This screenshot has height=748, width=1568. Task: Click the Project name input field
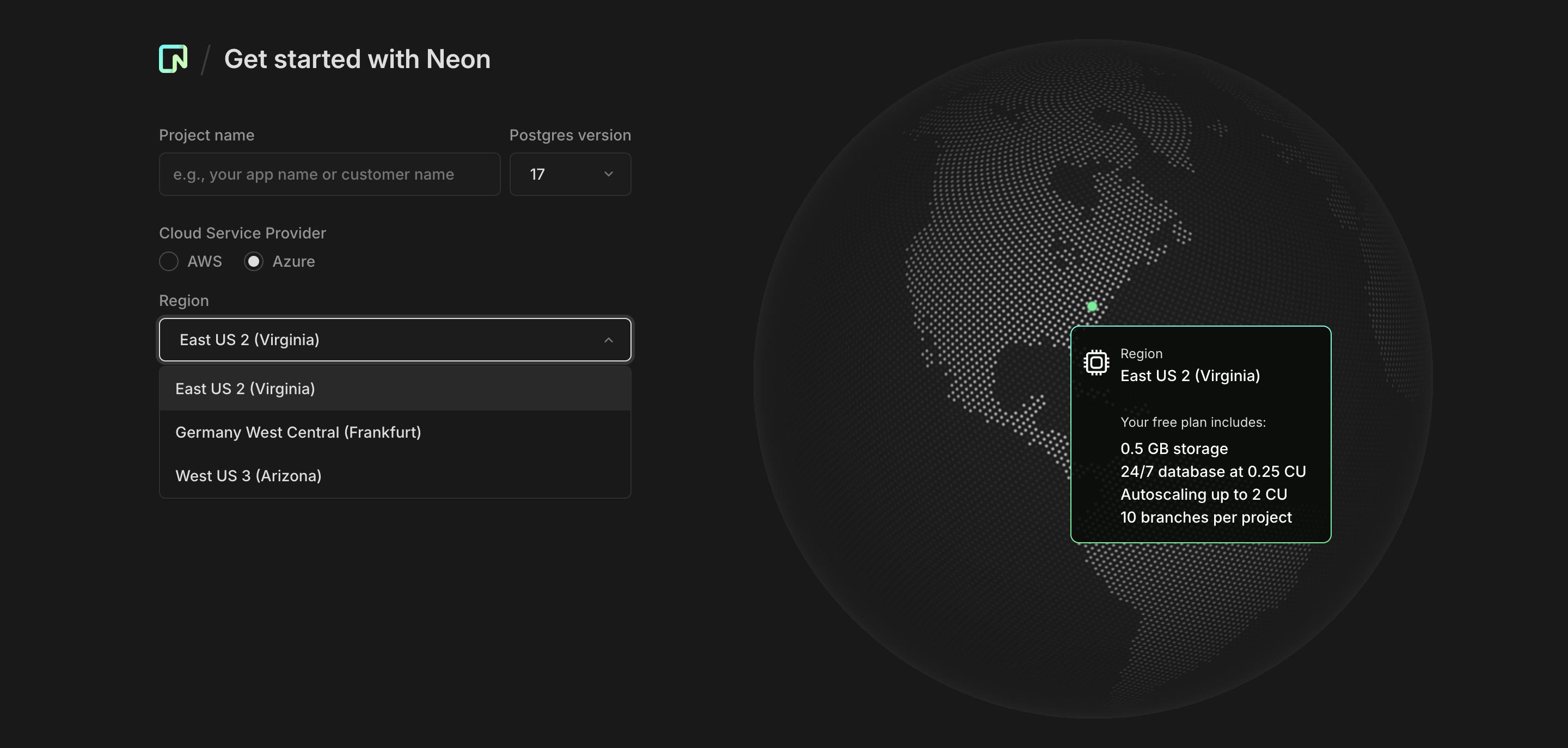(x=329, y=174)
